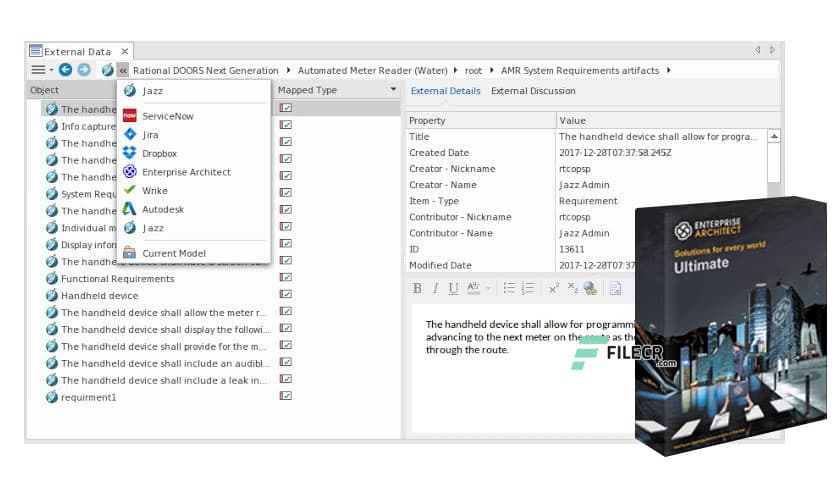Select Functional Requirements item in list
836x484 pixels.
point(117,279)
